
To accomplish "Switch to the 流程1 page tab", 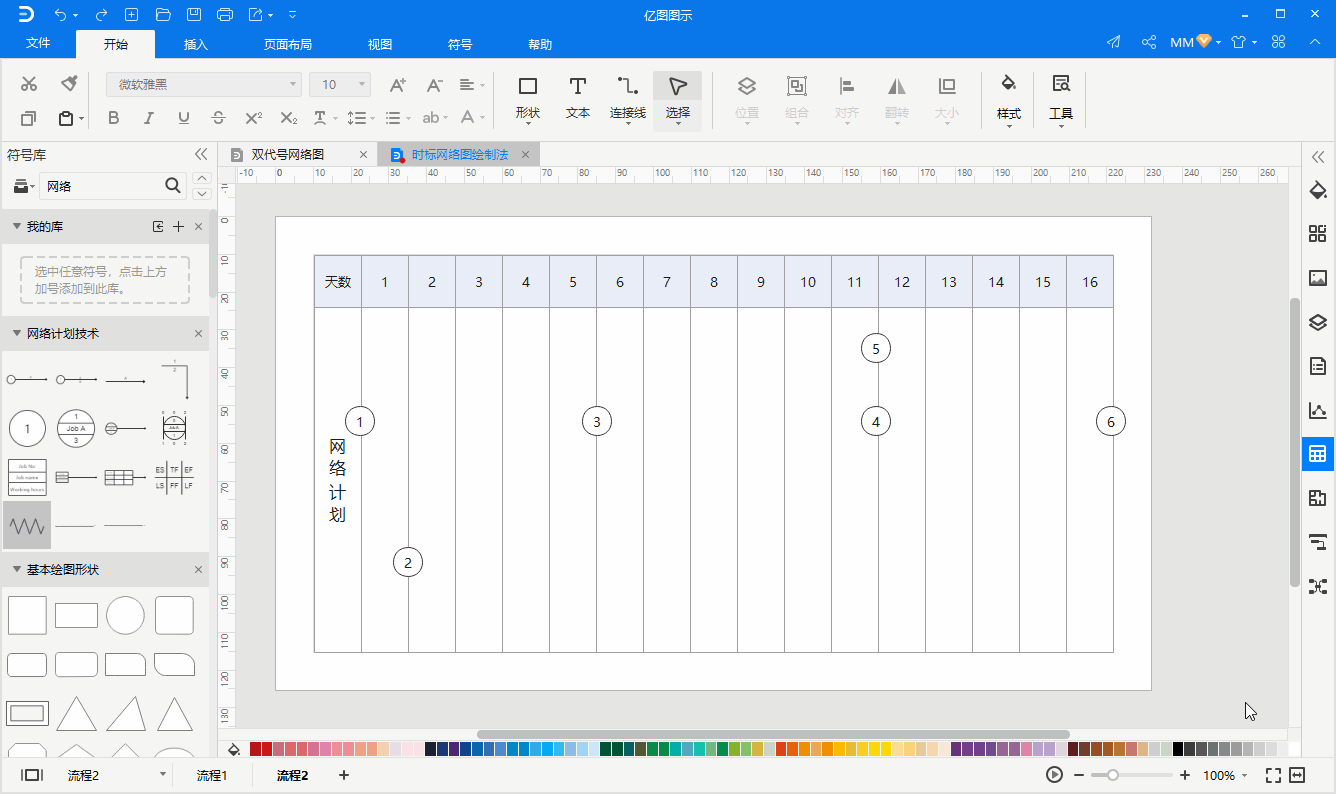I will coord(212,775).
